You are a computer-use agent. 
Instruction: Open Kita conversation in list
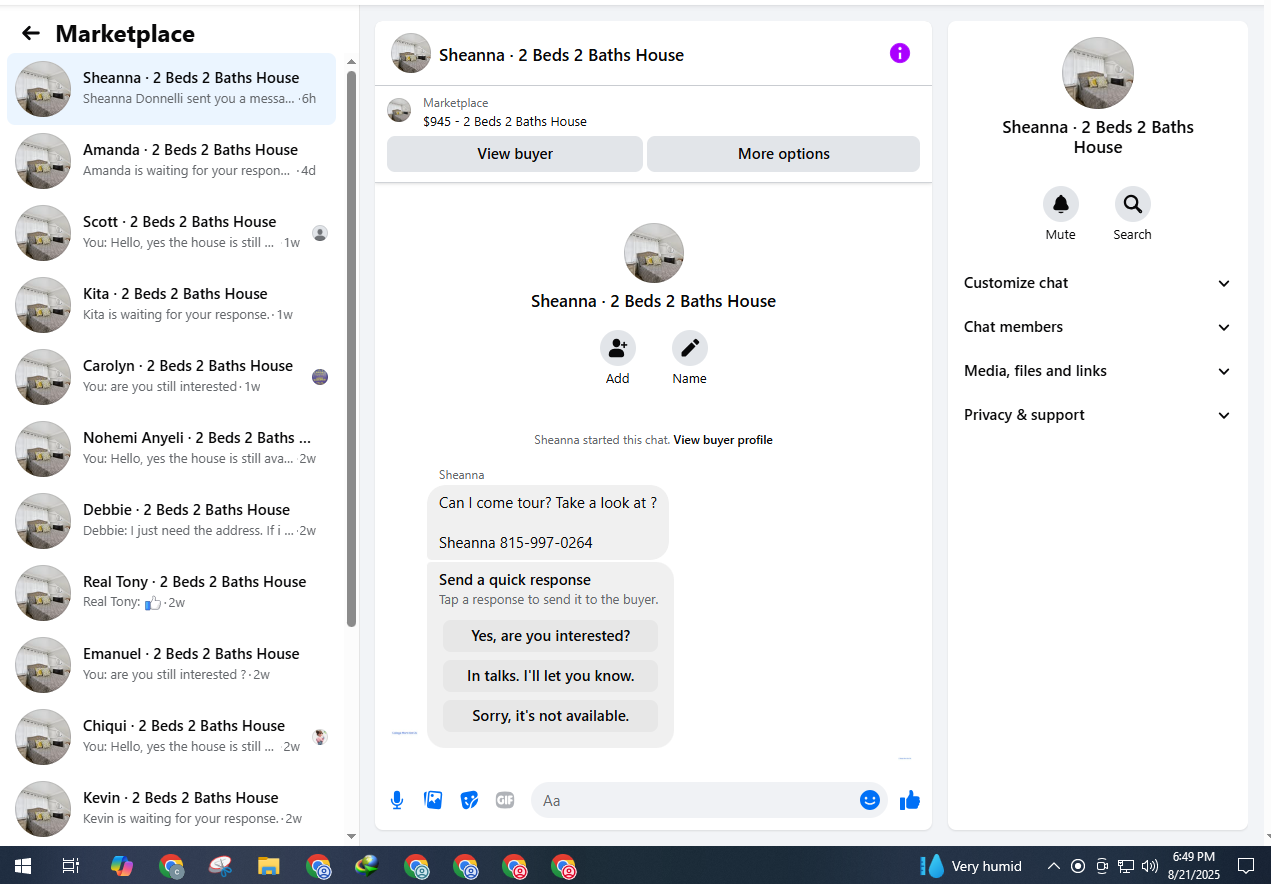coord(172,305)
